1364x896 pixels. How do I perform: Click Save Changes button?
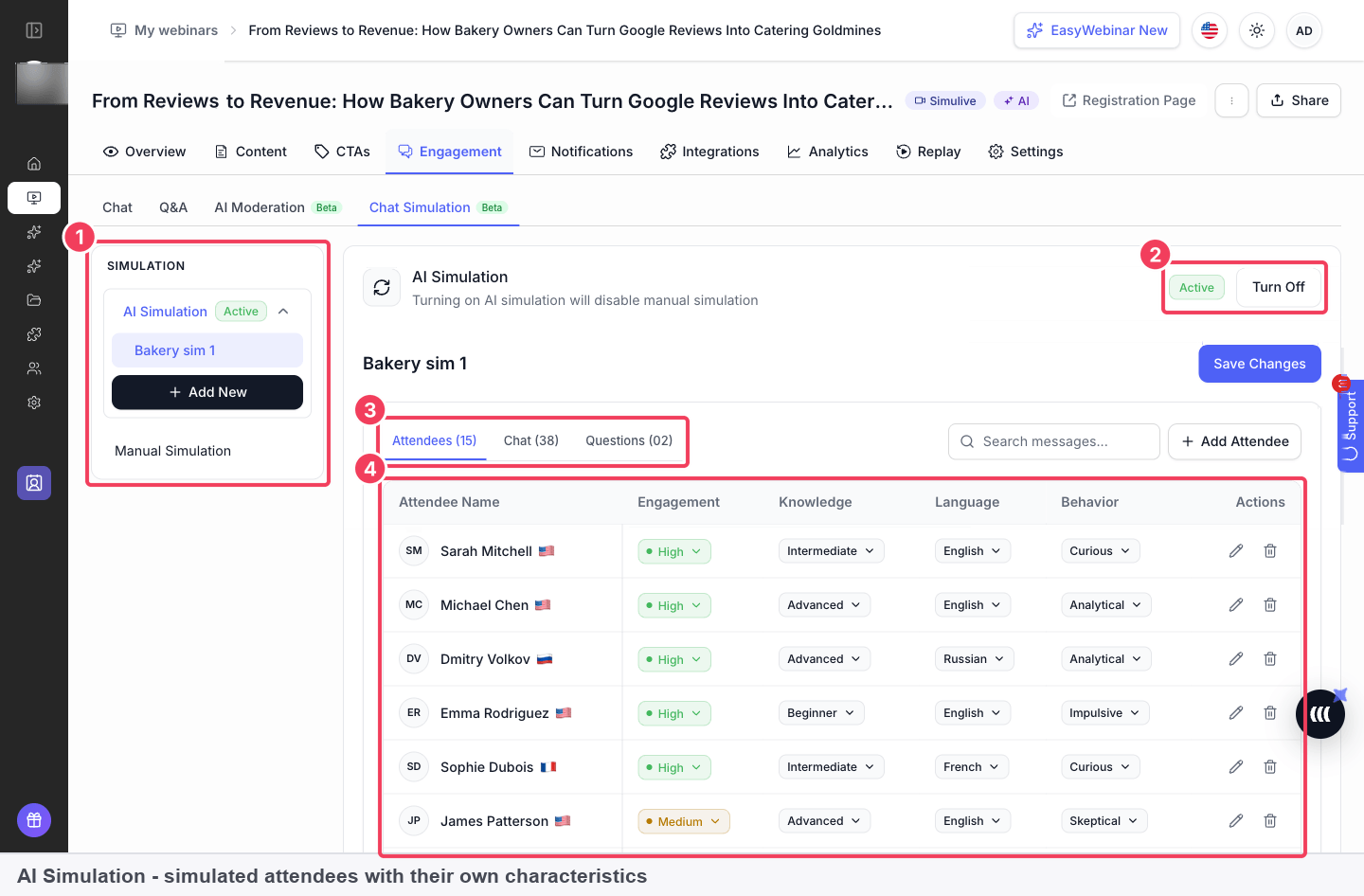click(1260, 364)
